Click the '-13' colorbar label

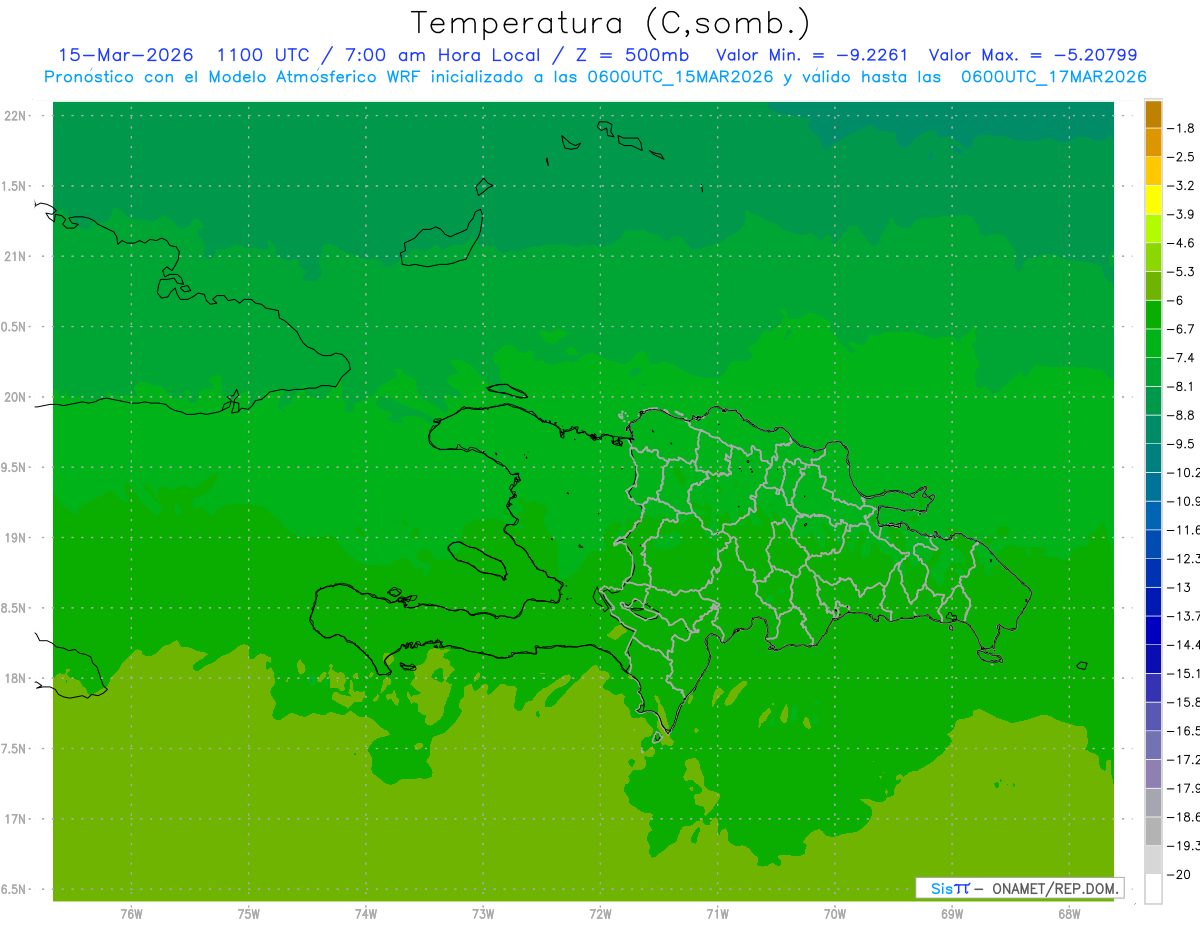click(x=1178, y=587)
